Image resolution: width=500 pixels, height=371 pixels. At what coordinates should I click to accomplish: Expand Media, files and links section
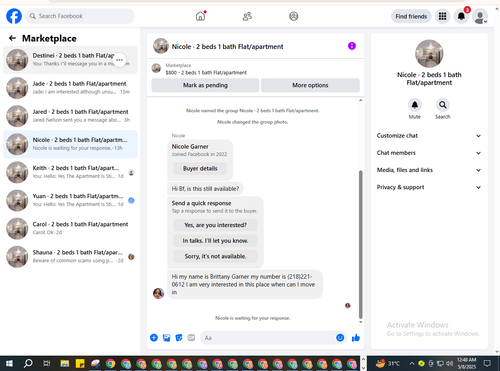click(429, 170)
